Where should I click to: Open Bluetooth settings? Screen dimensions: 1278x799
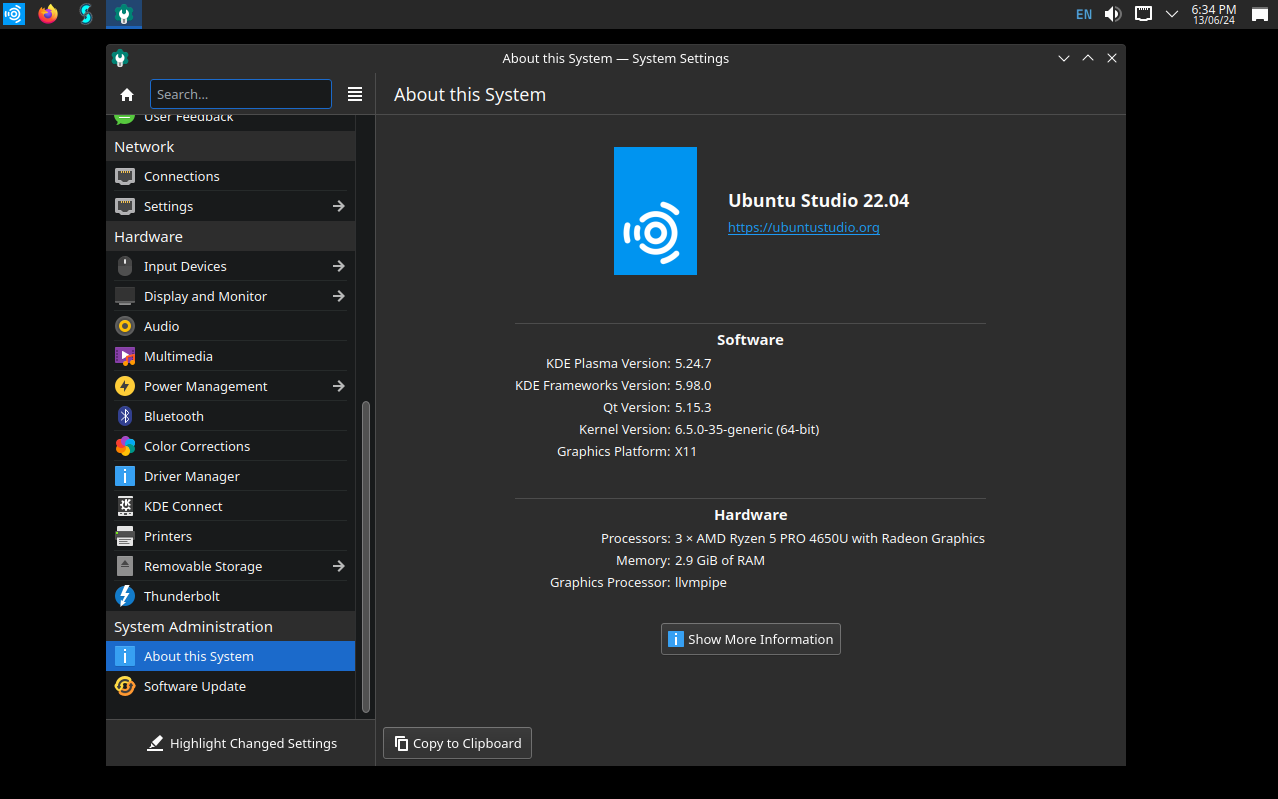click(x=173, y=416)
